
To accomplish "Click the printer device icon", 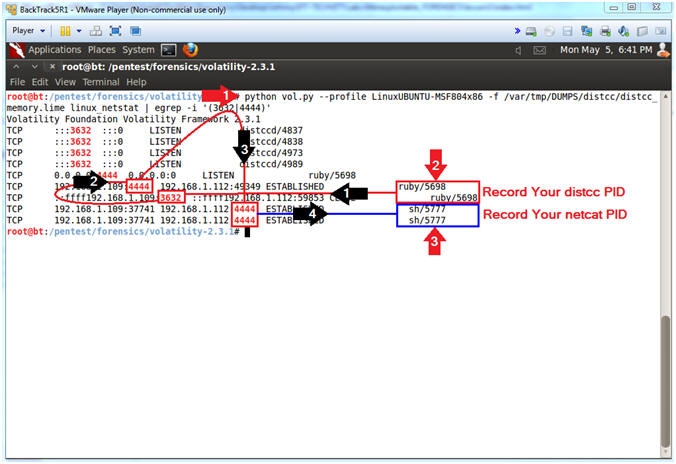I will click(x=605, y=31).
